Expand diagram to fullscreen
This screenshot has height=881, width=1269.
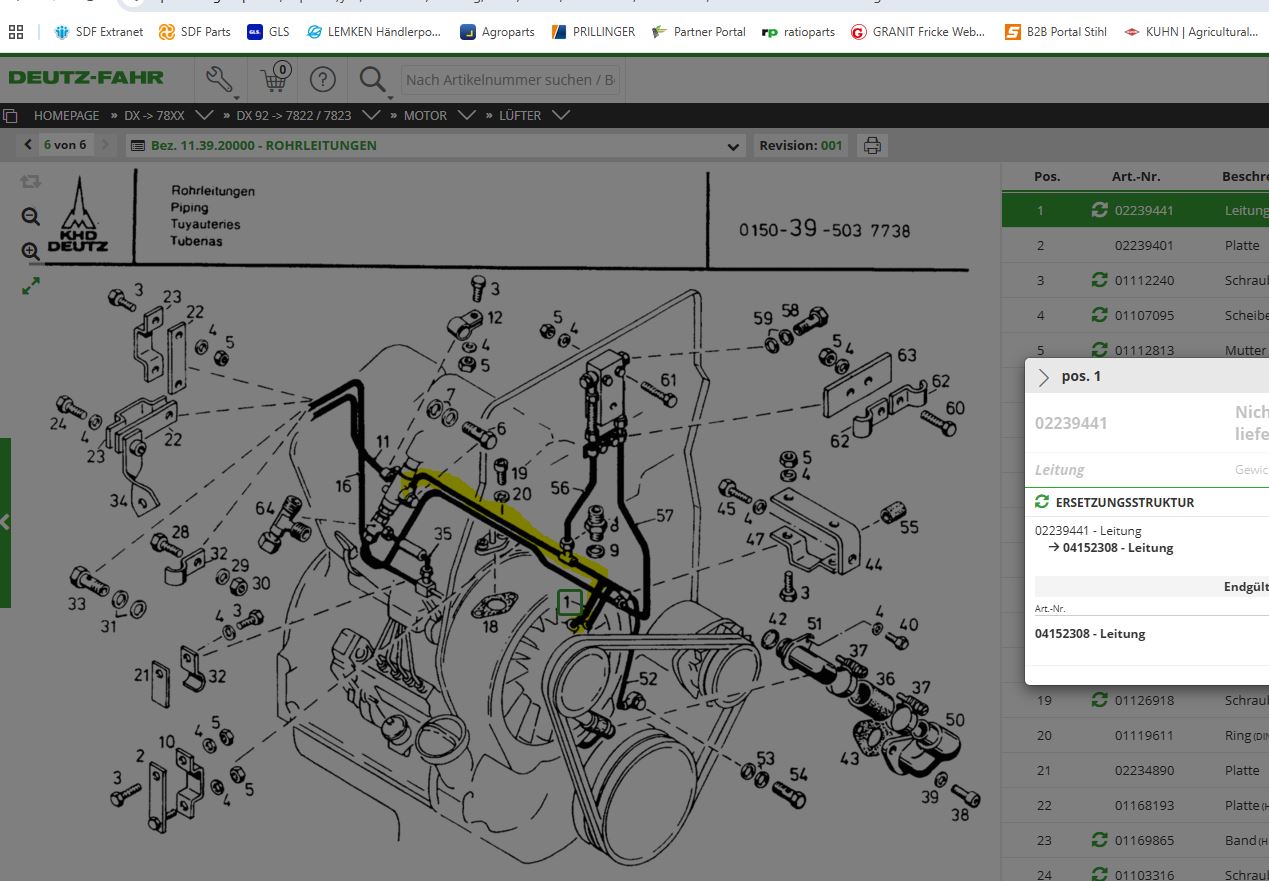pos(31,286)
